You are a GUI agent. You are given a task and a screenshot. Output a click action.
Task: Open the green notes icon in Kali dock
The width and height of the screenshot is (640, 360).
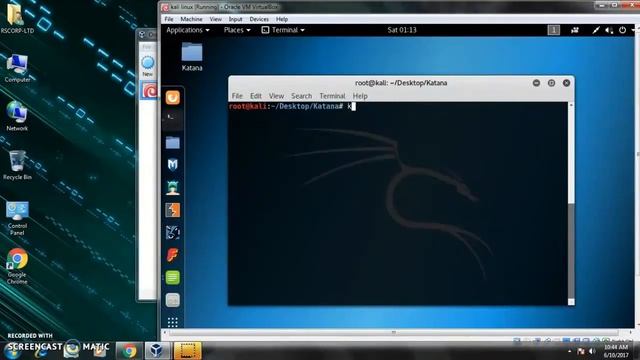(x=173, y=278)
